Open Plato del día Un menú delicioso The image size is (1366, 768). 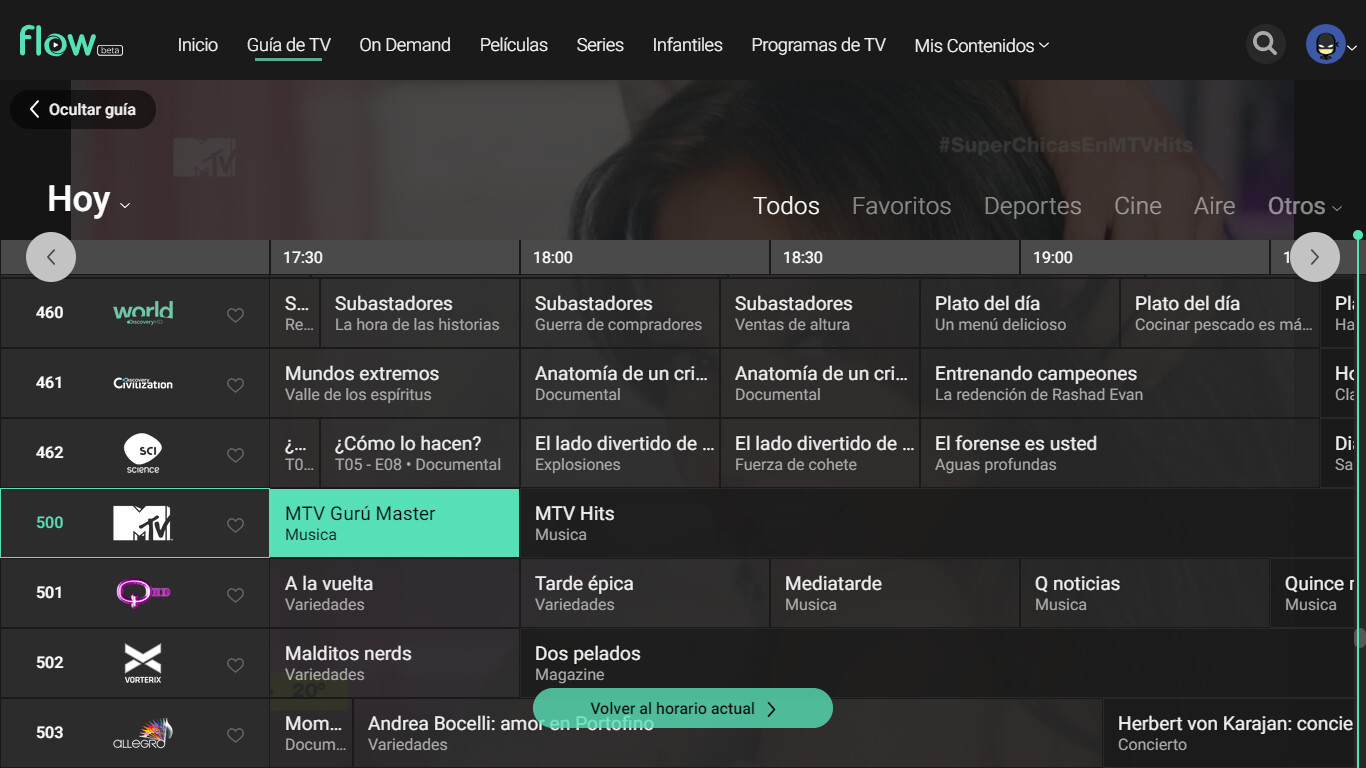(1020, 313)
